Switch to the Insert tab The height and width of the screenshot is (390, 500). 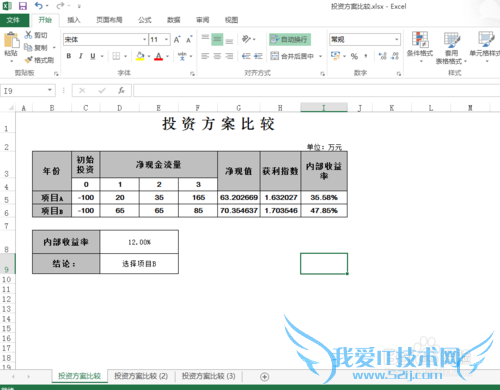pos(74,20)
